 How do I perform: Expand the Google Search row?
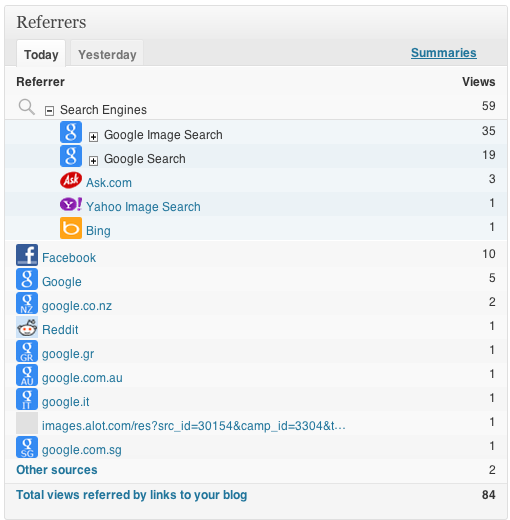click(x=93, y=161)
